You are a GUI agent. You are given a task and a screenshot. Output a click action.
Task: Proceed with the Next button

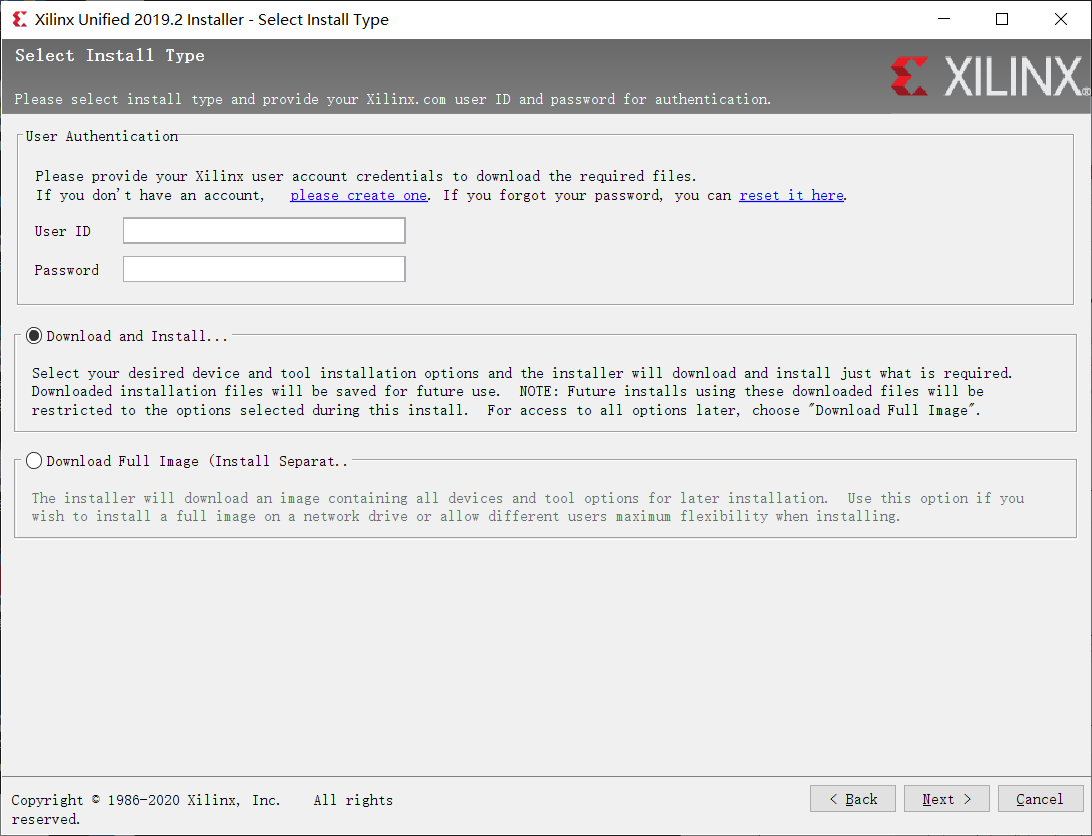click(x=946, y=799)
